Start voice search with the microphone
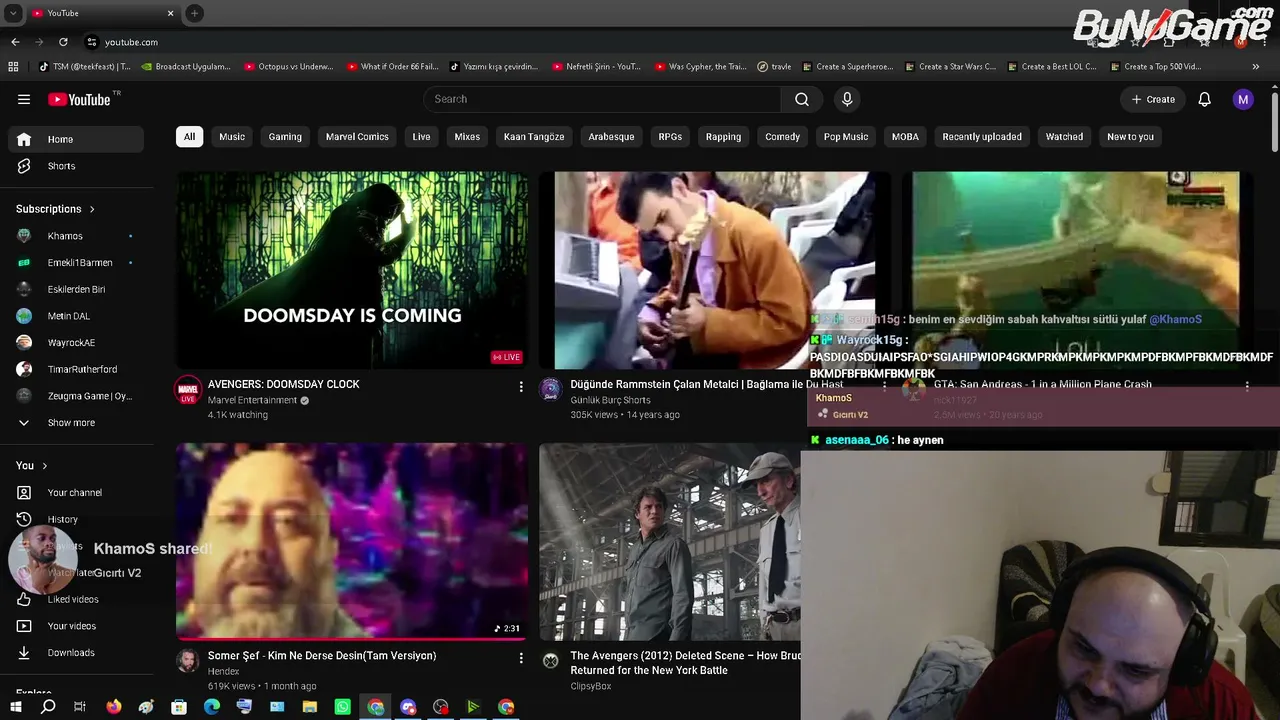Image resolution: width=1280 pixels, height=720 pixels. [847, 99]
